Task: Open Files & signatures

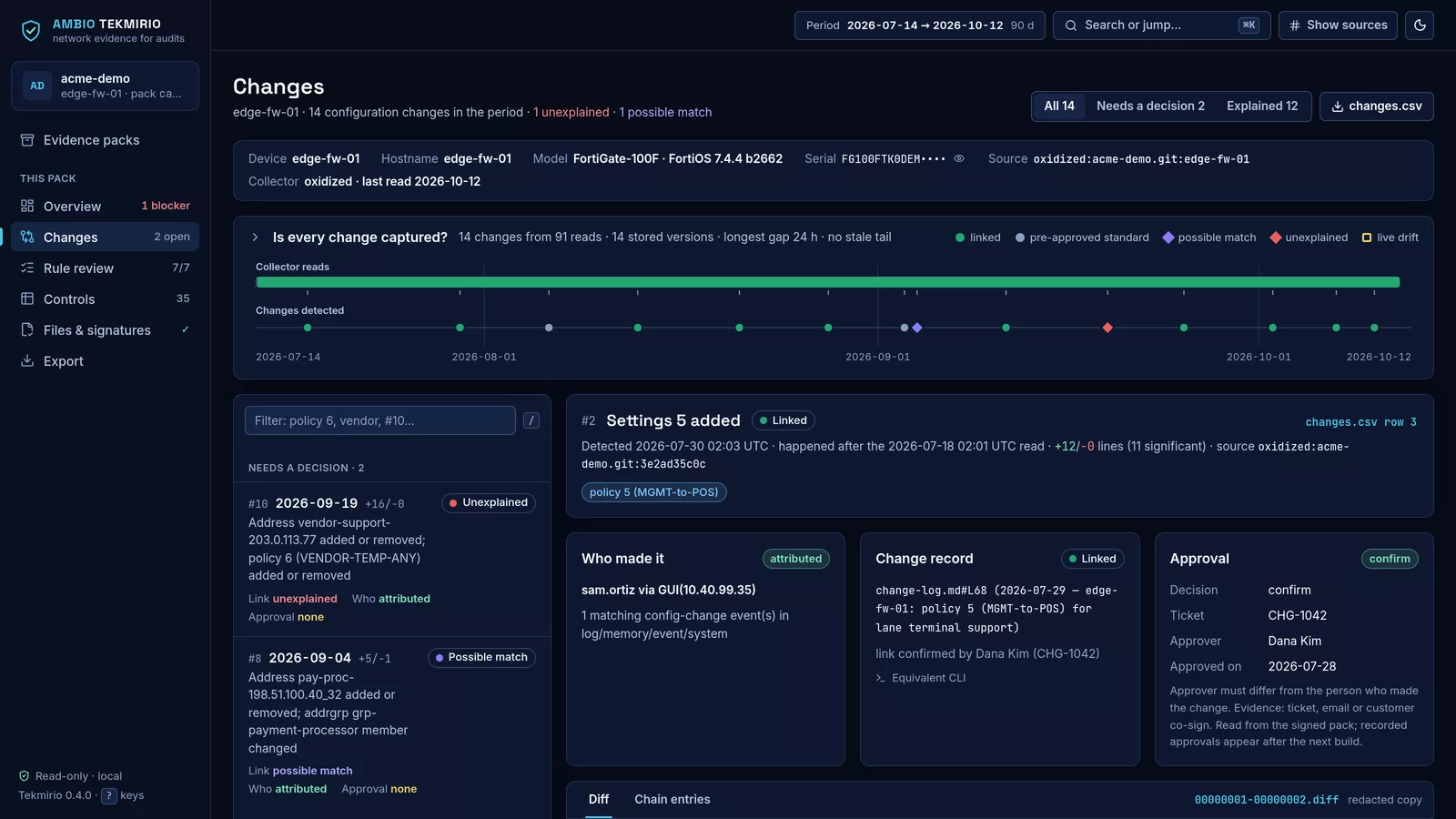Action: click(105, 330)
